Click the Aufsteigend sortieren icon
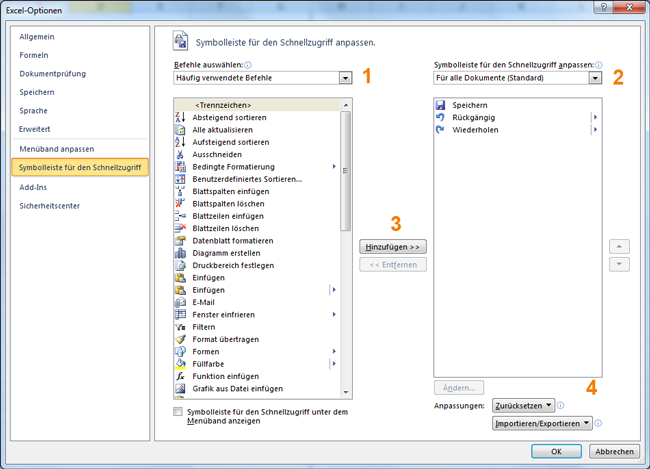The image size is (650, 469). click(x=180, y=142)
